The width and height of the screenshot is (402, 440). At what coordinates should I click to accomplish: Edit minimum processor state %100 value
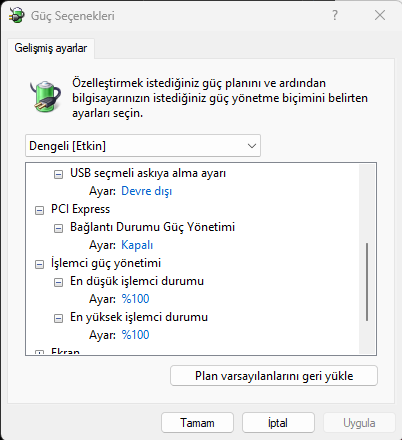(135, 299)
